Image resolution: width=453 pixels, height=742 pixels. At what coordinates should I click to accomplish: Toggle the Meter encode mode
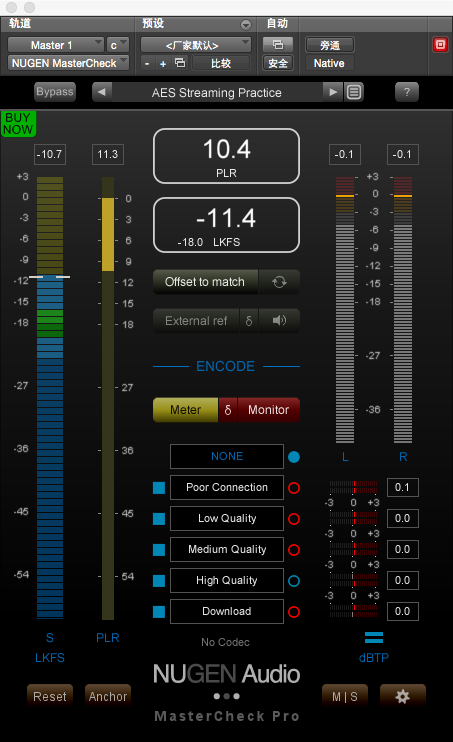coord(186,410)
